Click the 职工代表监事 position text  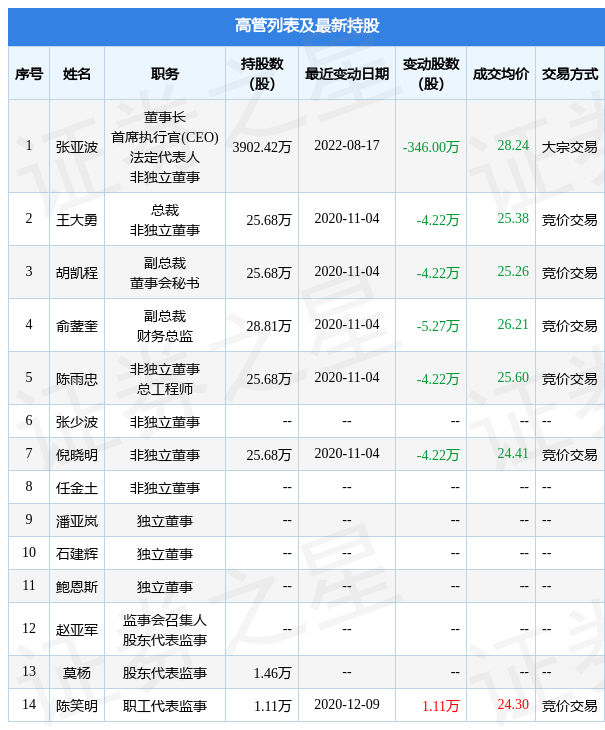[x=165, y=706]
